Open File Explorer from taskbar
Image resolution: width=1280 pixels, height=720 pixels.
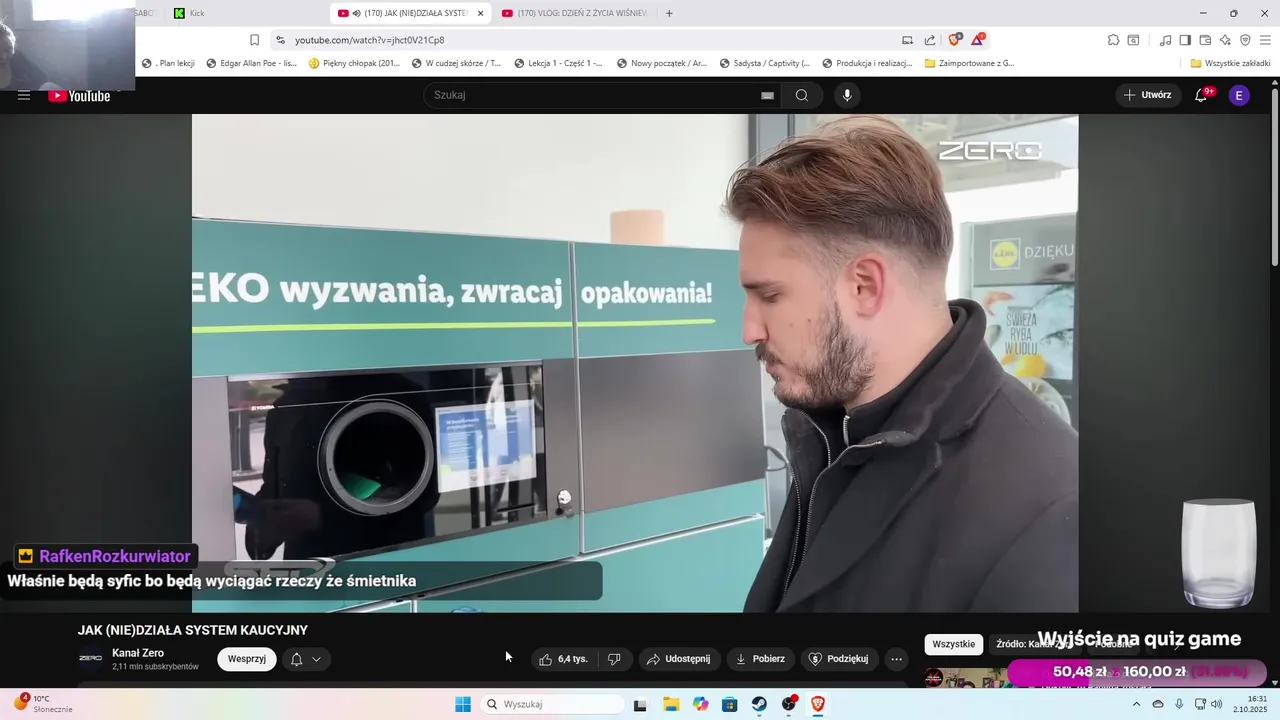pos(671,704)
